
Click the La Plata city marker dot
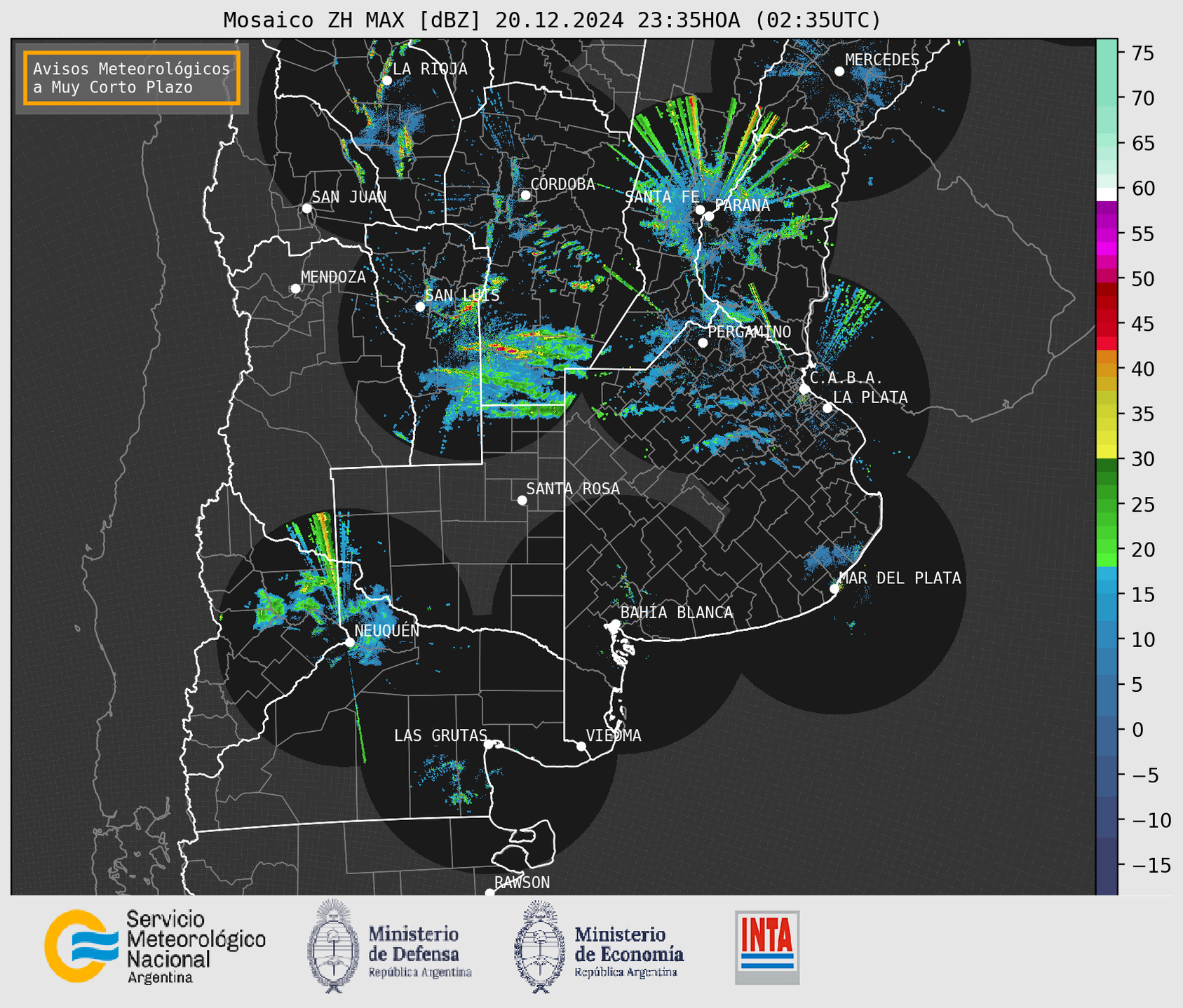click(x=827, y=408)
